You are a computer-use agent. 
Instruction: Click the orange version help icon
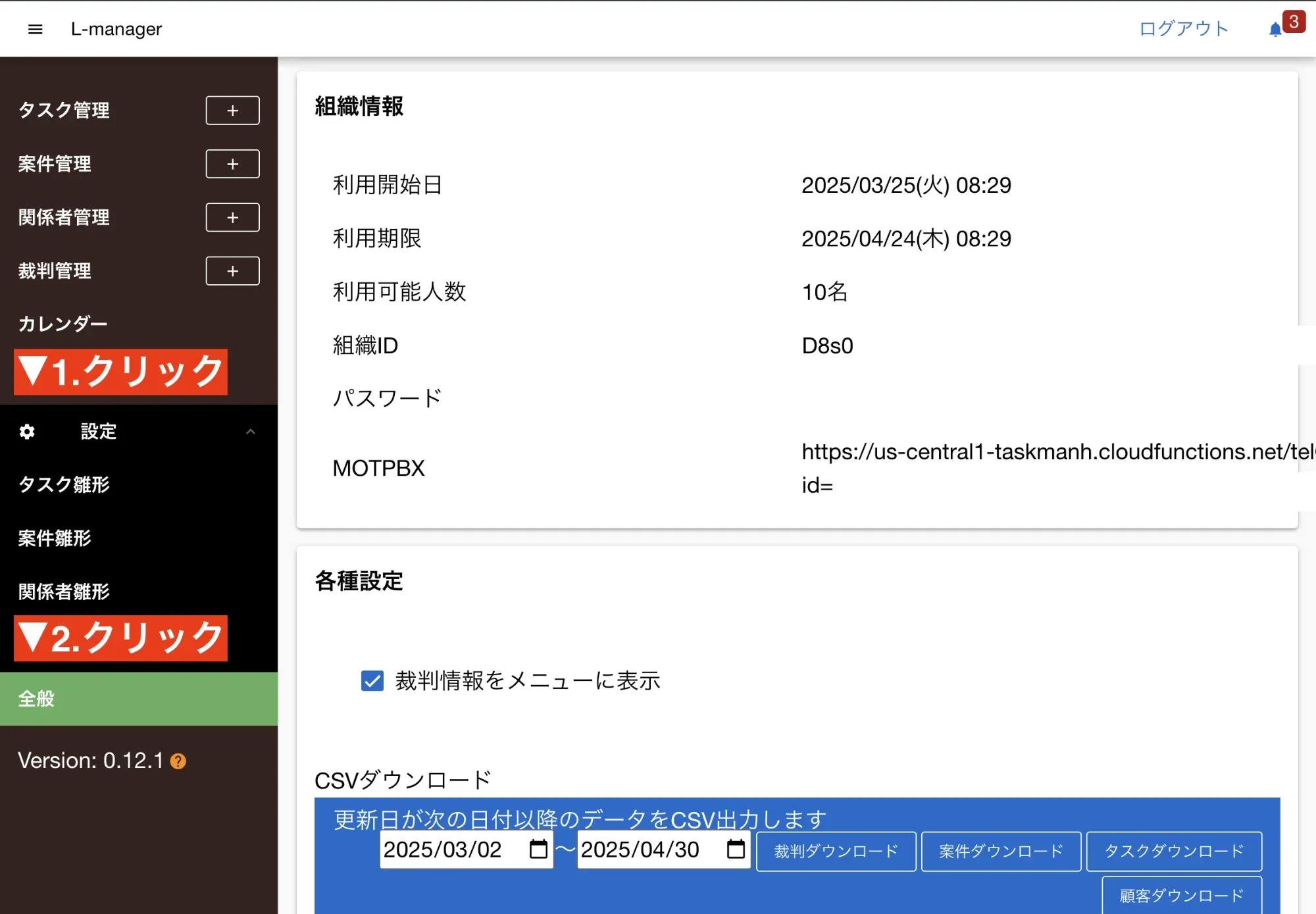click(178, 761)
